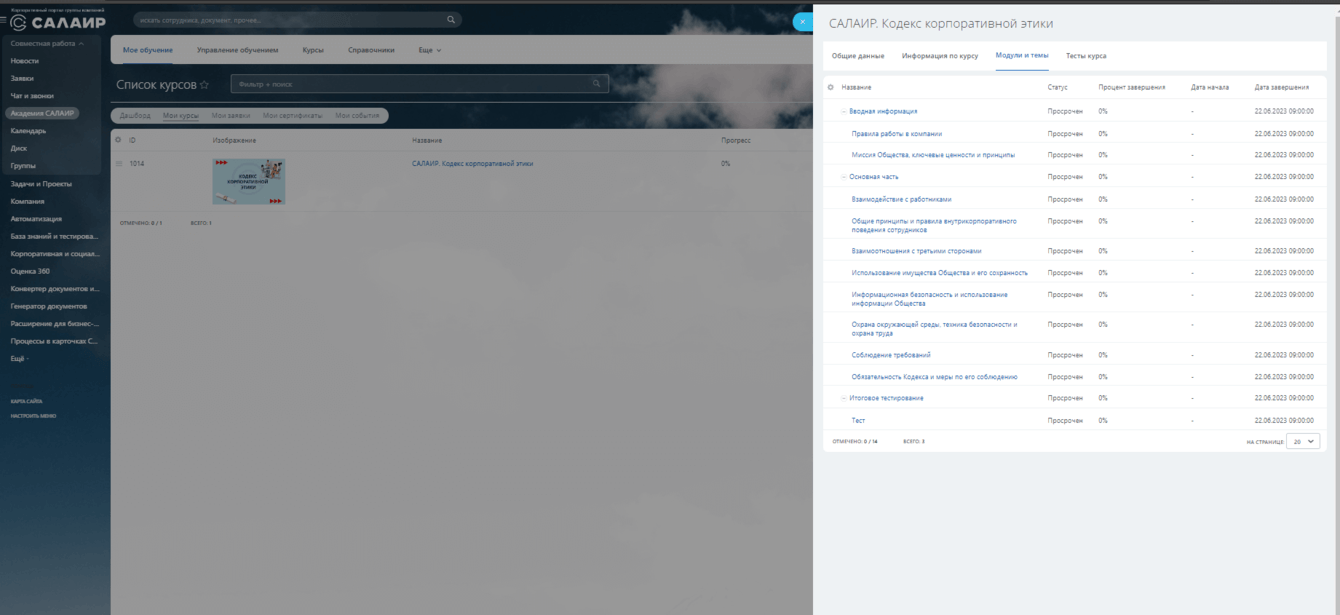Close the side panel with the blue X
Image resolution: width=1340 pixels, height=615 pixels.
tap(803, 21)
